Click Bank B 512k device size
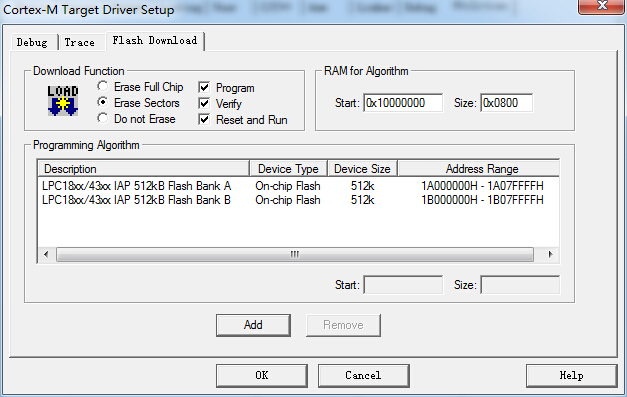627x397 pixels. point(363,200)
